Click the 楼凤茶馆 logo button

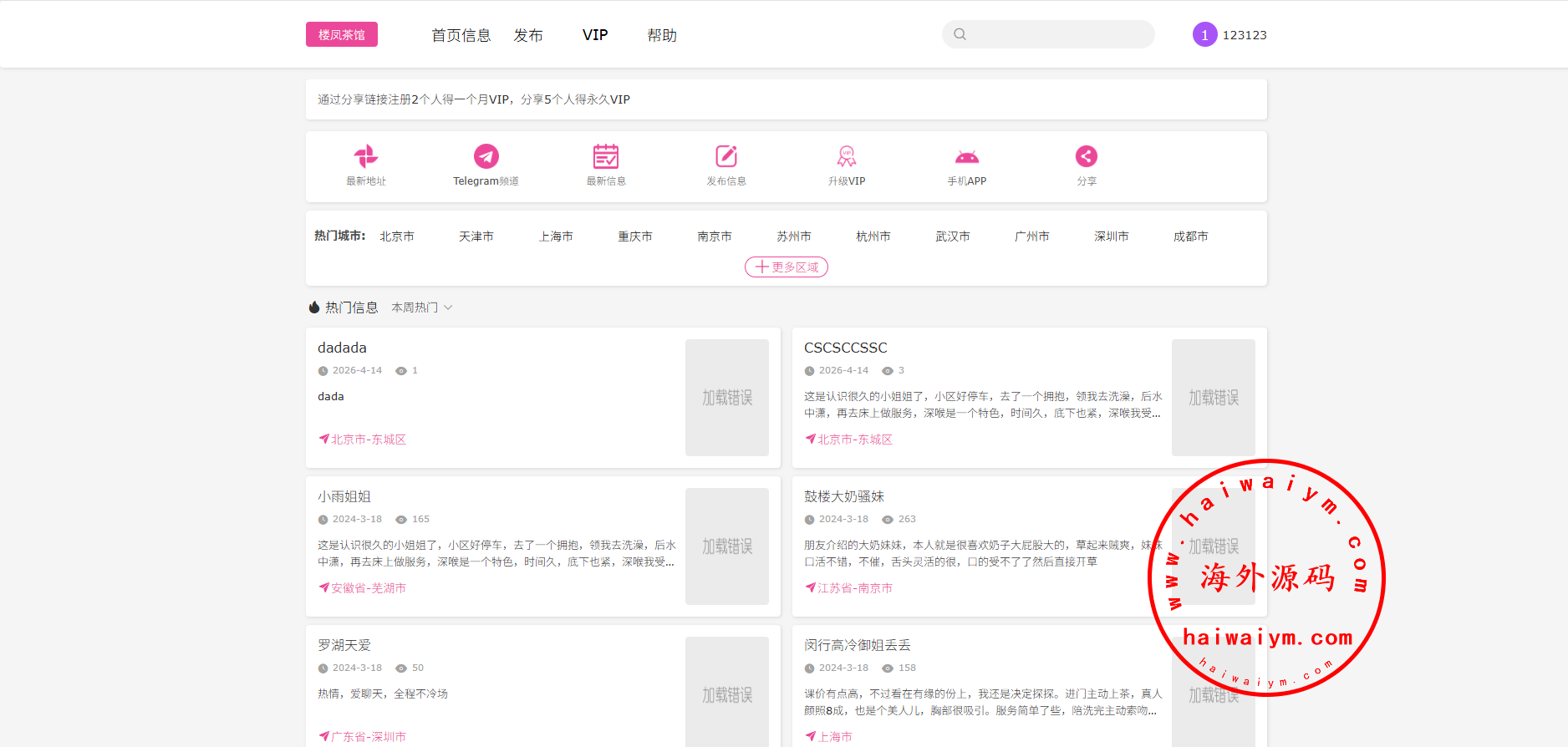pyautogui.click(x=341, y=35)
